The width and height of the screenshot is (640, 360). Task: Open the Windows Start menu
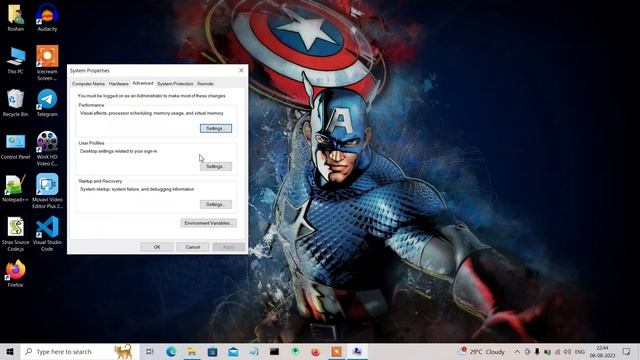10,351
